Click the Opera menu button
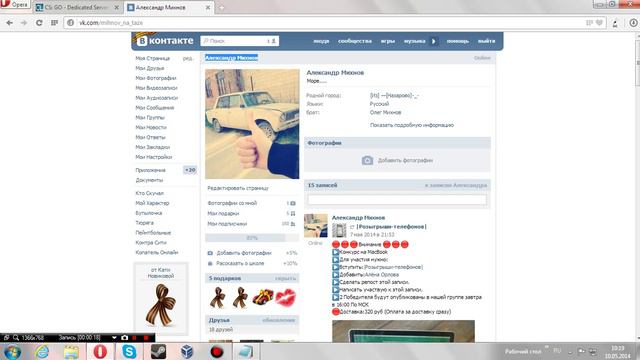The width and height of the screenshot is (640, 360). [x=15, y=4]
